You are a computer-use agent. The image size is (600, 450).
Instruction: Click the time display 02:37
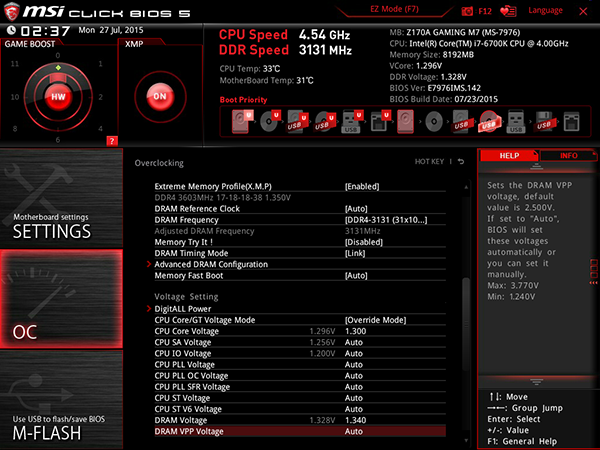point(45,31)
